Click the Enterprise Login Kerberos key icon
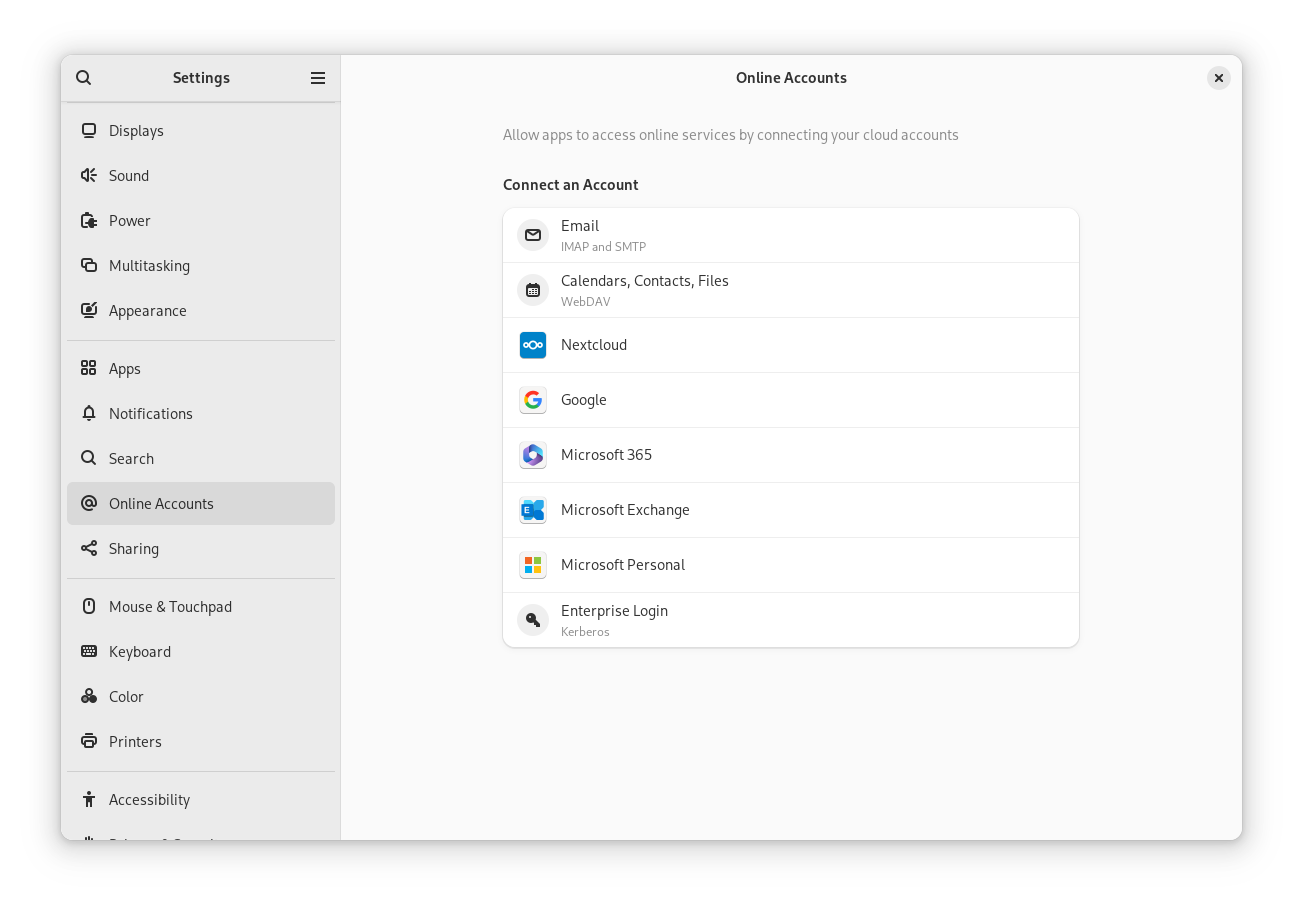Image resolution: width=1303 pixels, height=907 pixels. pyautogui.click(x=533, y=620)
